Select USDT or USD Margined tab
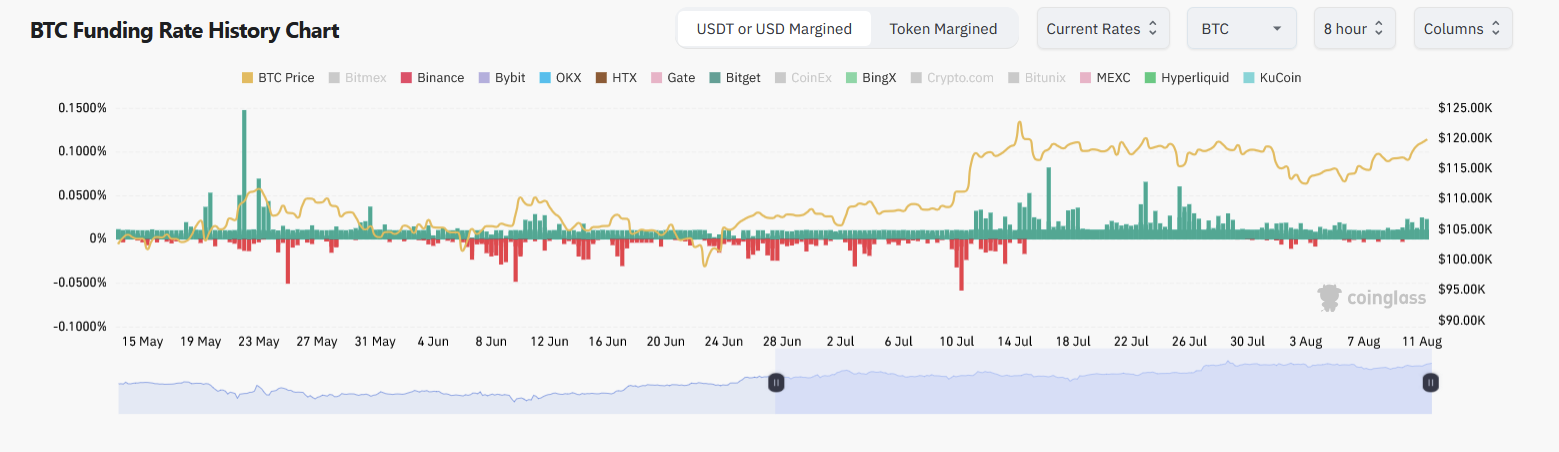This screenshot has height=452, width=1559. point(774,29)
